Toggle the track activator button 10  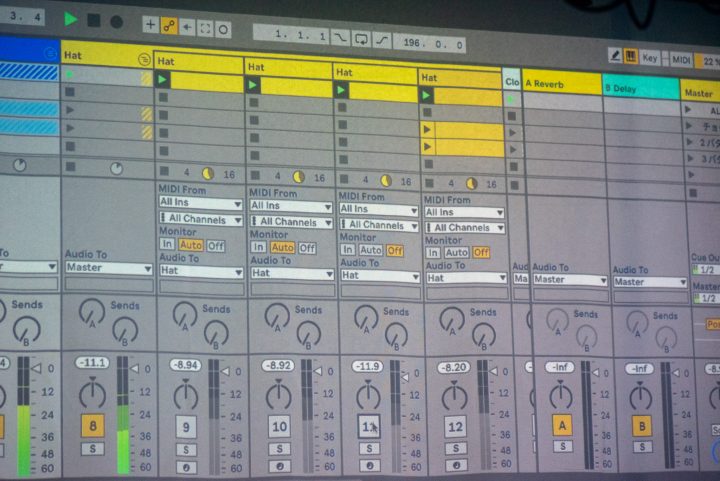coord(279,427)
